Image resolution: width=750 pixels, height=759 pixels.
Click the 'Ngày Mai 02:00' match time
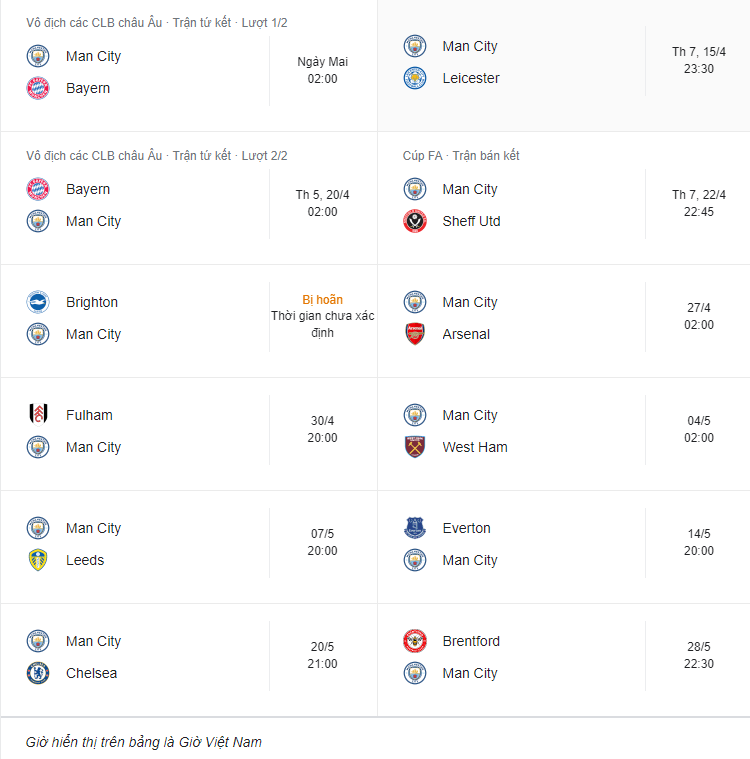coord(322,70)
